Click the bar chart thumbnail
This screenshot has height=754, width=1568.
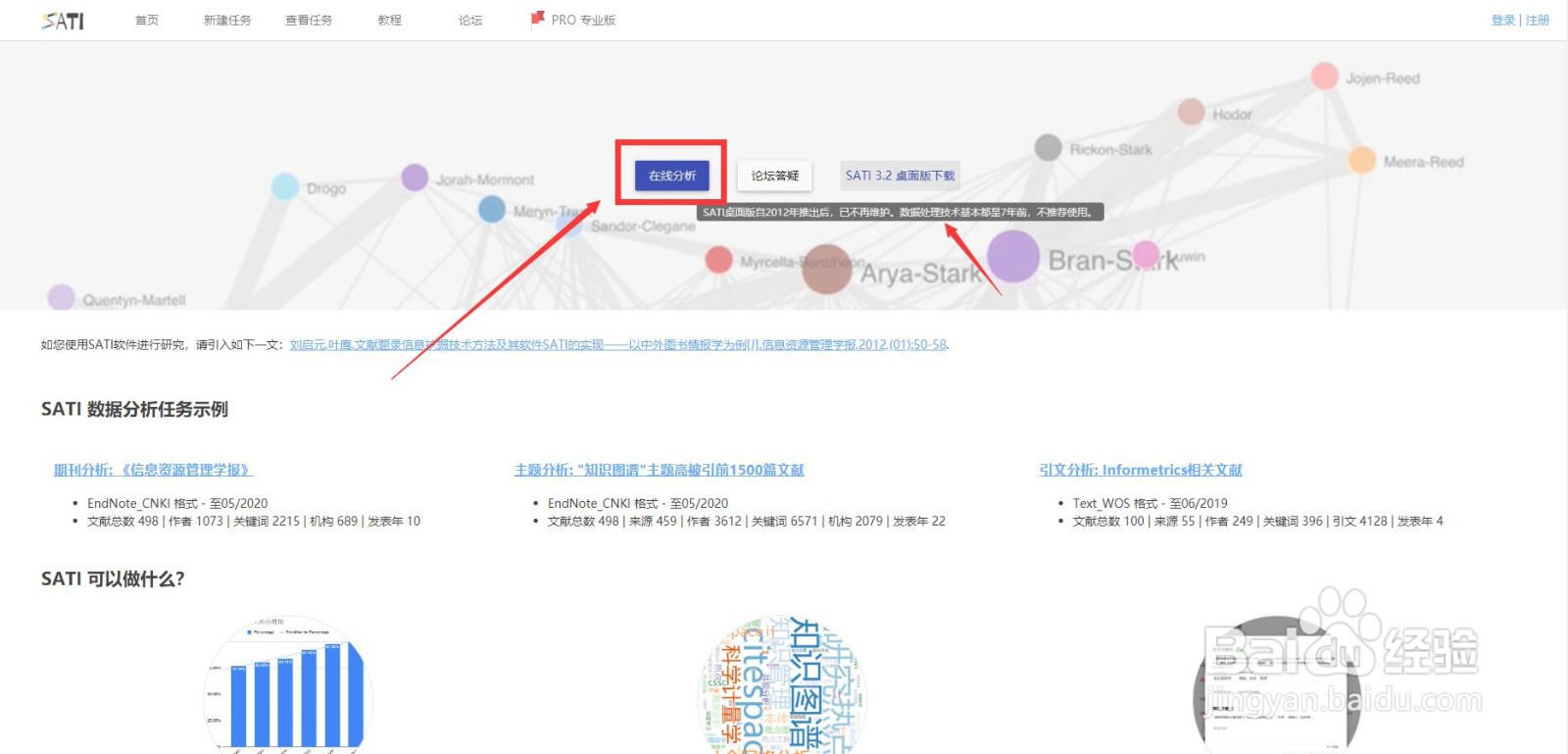[287, 686]
